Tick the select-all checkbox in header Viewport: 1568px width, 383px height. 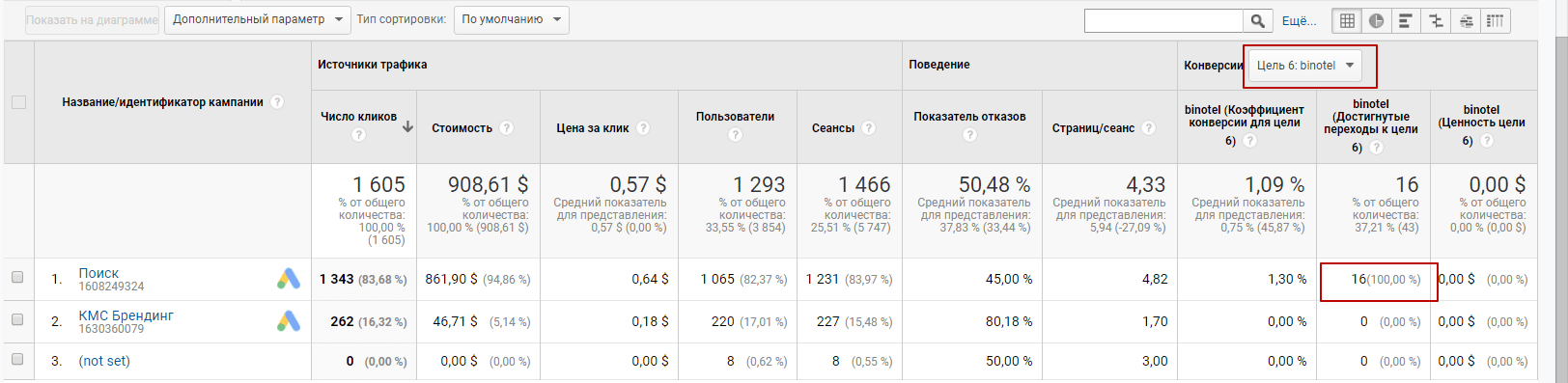click(x=18, y=102)
